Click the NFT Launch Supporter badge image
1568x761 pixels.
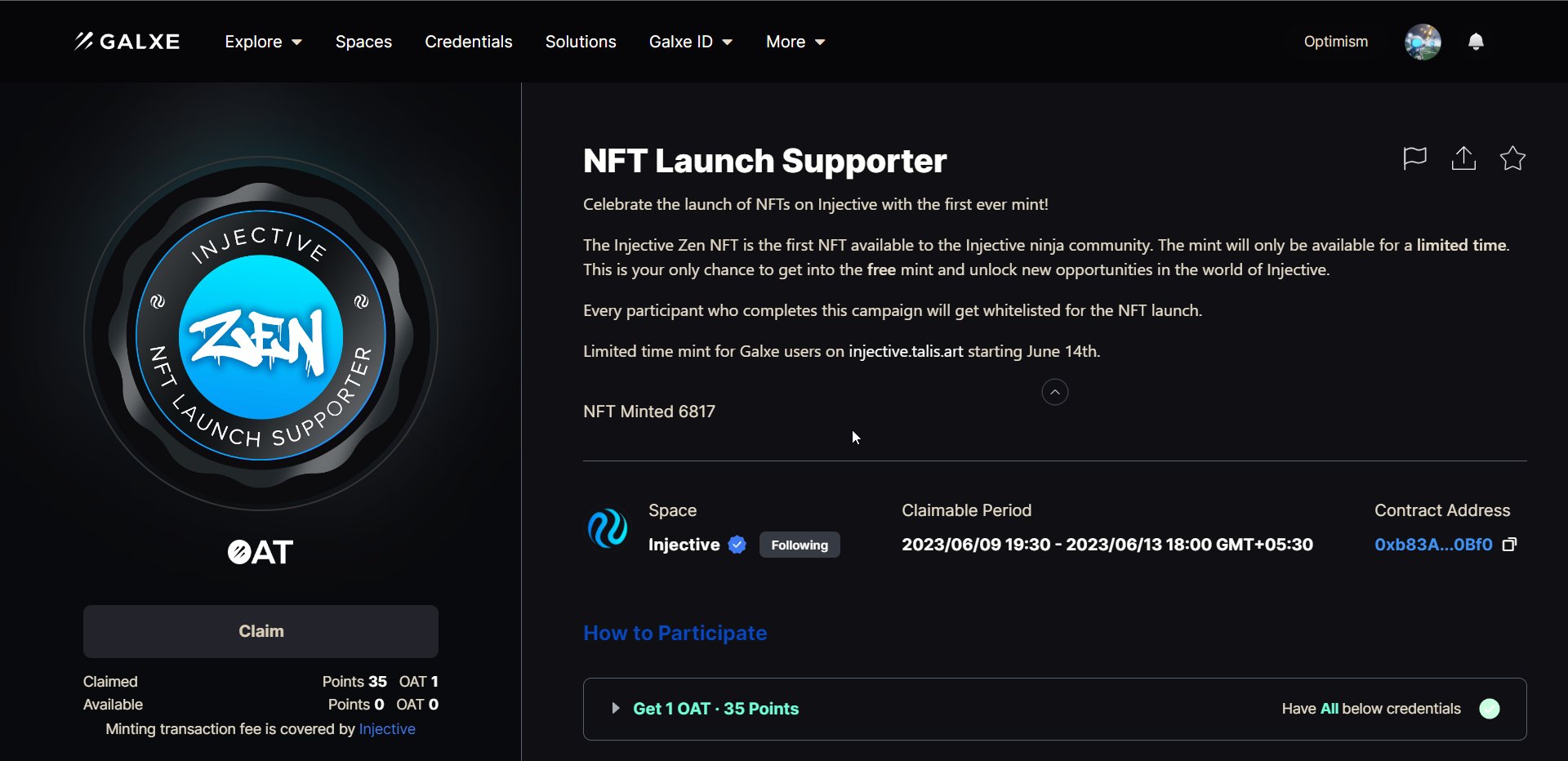[x=261, y=334]
